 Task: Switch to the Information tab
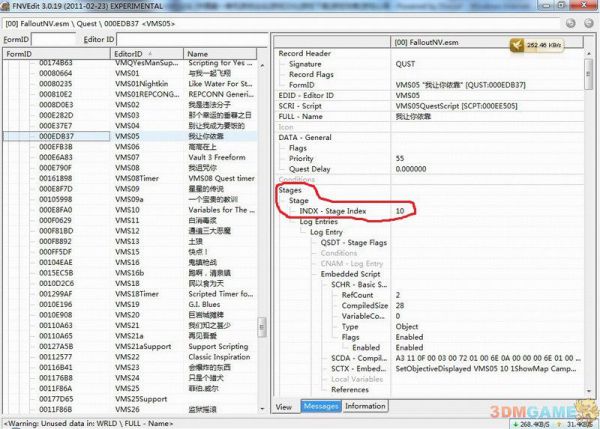click(365, 406)
